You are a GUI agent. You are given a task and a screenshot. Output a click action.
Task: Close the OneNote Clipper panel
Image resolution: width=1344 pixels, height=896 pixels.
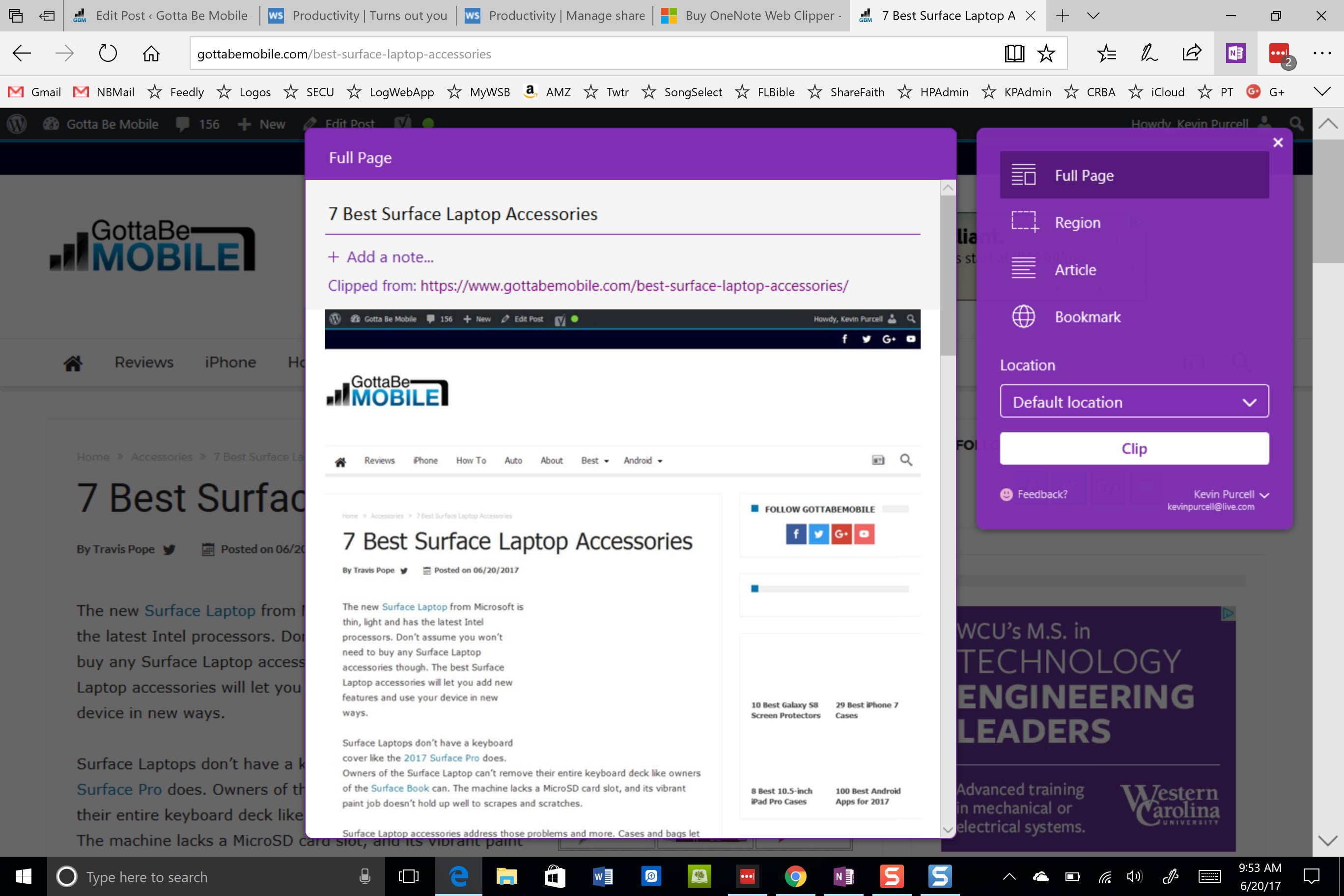[x=1278, y=142]
